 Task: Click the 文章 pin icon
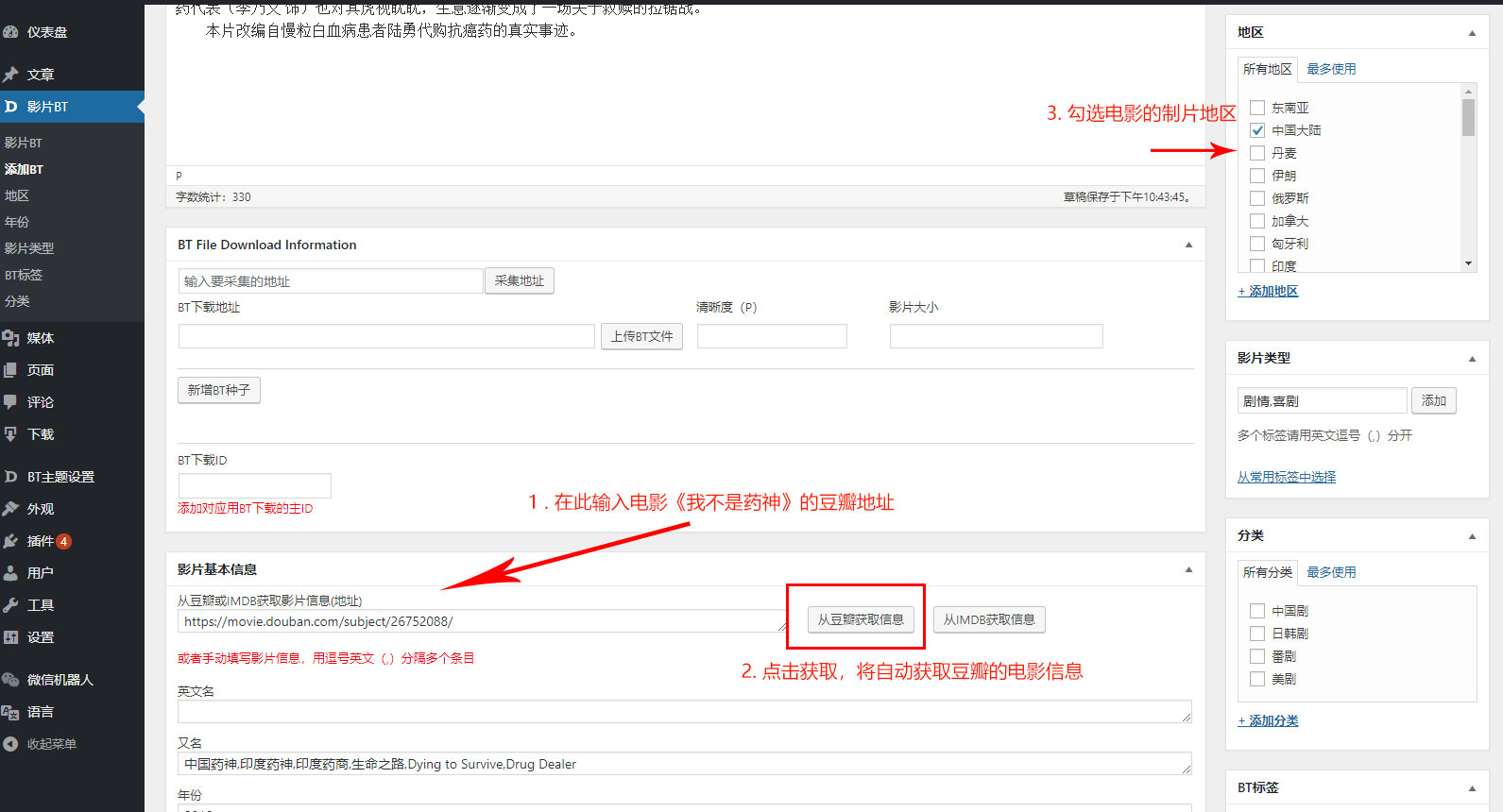(10, 75)
